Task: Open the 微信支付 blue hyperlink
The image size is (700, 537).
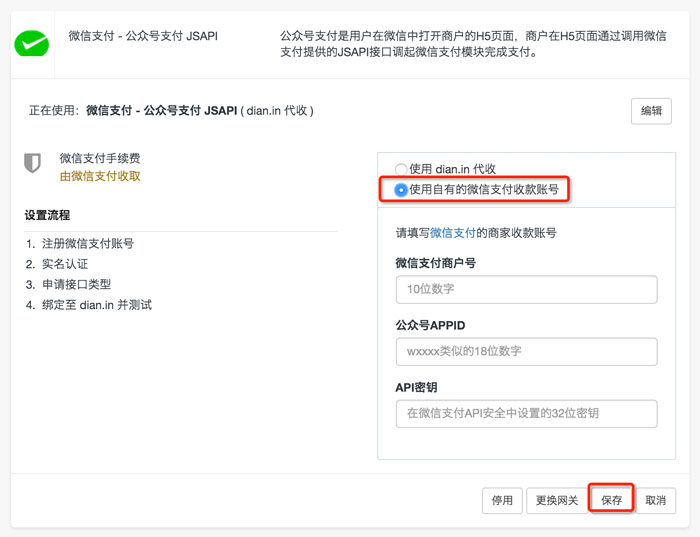Action: click(452, 233)
